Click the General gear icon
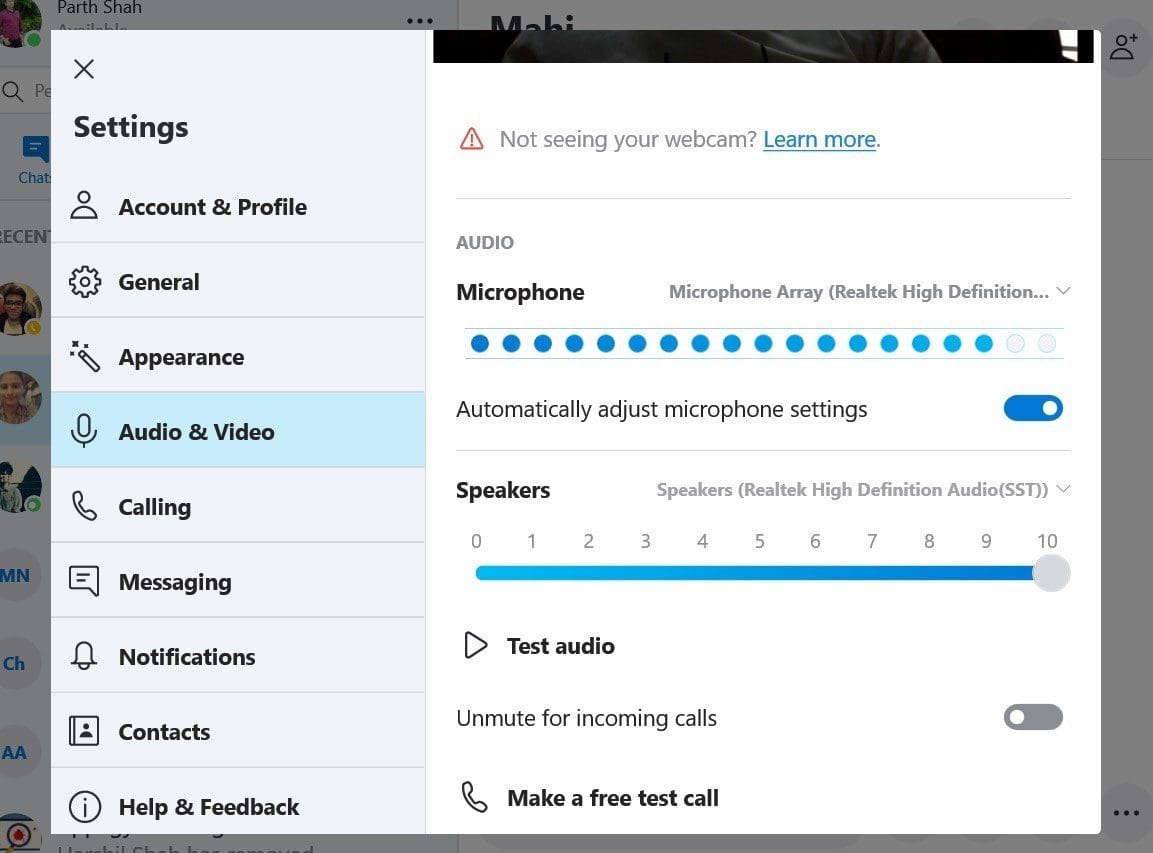Image resolution: width=1153 pixels, height=853 pixels. click(85, 282)
